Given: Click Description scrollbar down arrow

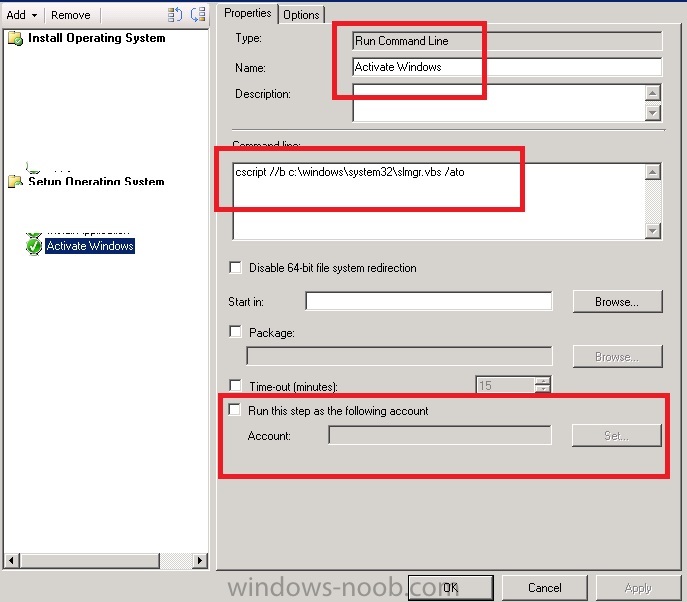Looking at the screenshot, I should click(653, 113).
